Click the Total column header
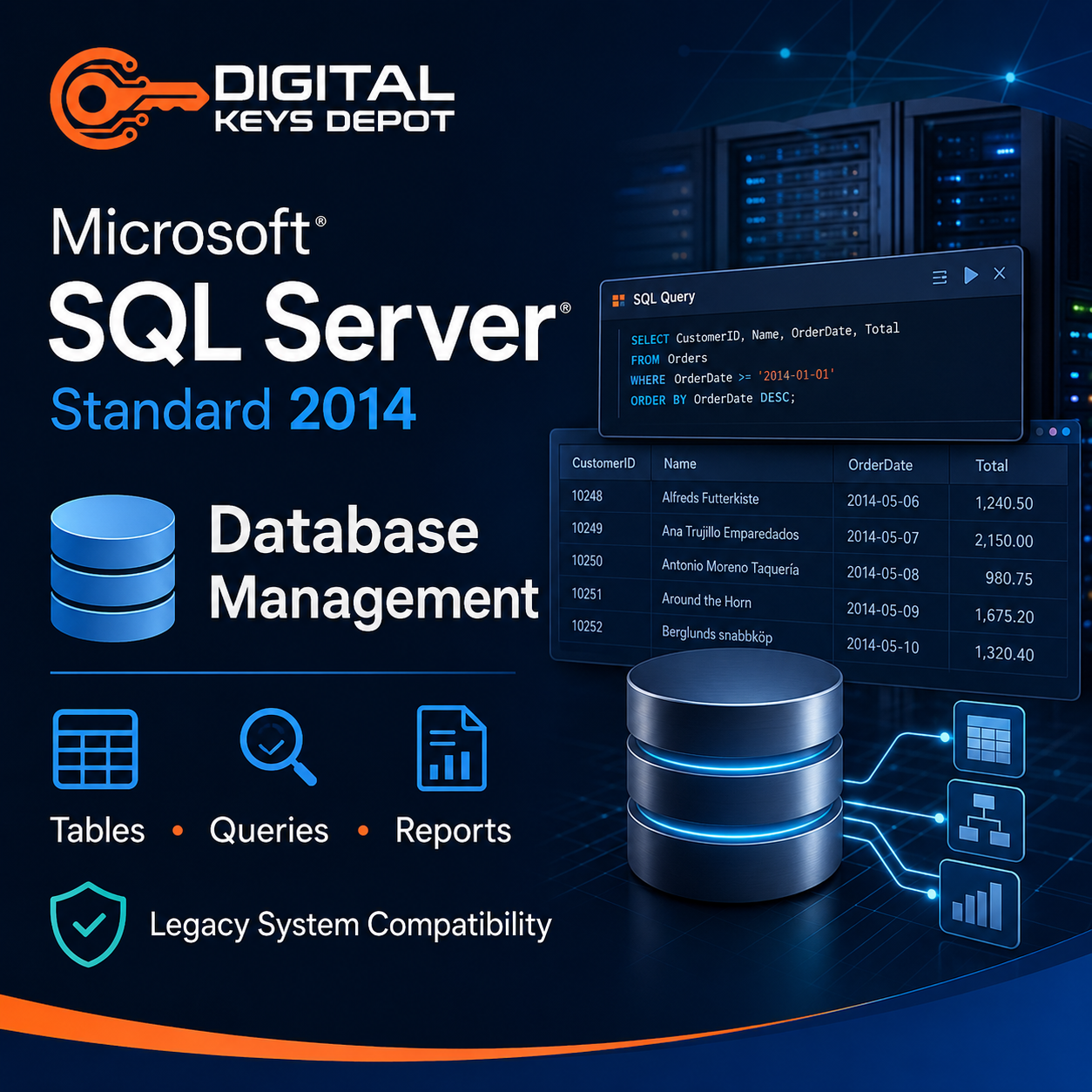 992,466
